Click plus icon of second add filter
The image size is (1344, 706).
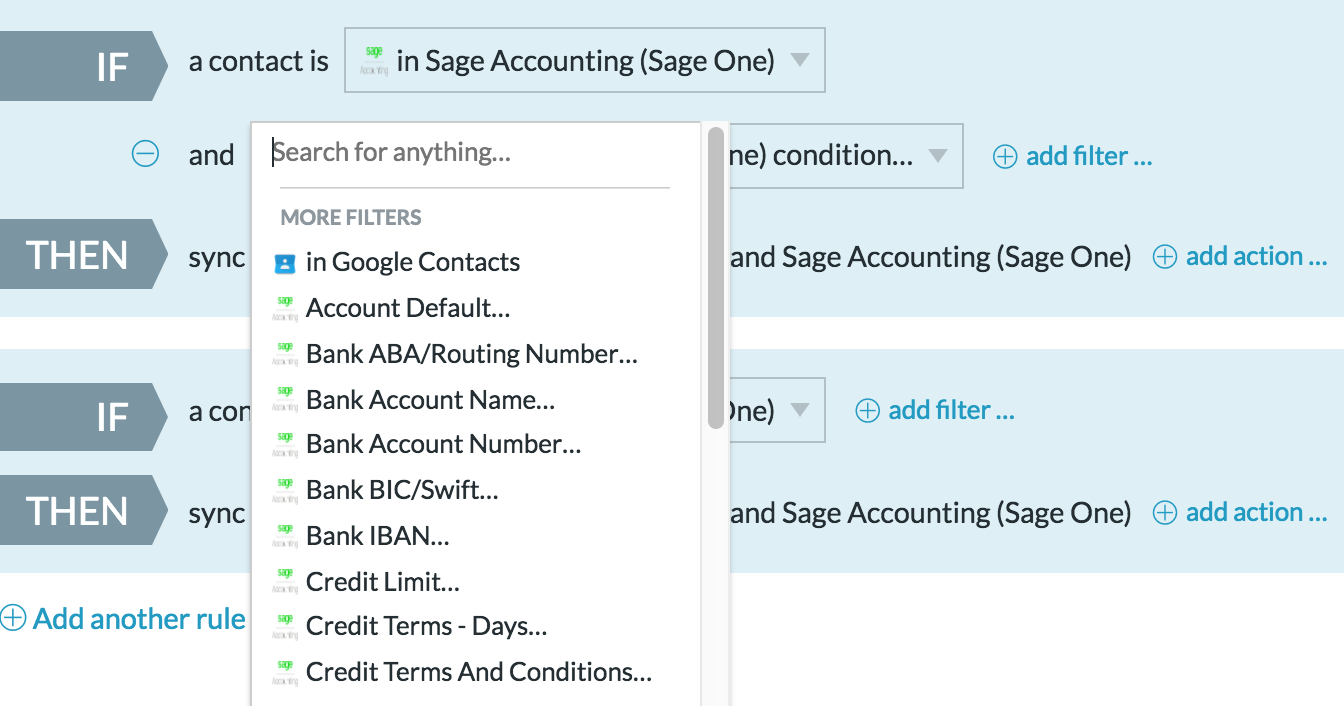click(868, 410)
